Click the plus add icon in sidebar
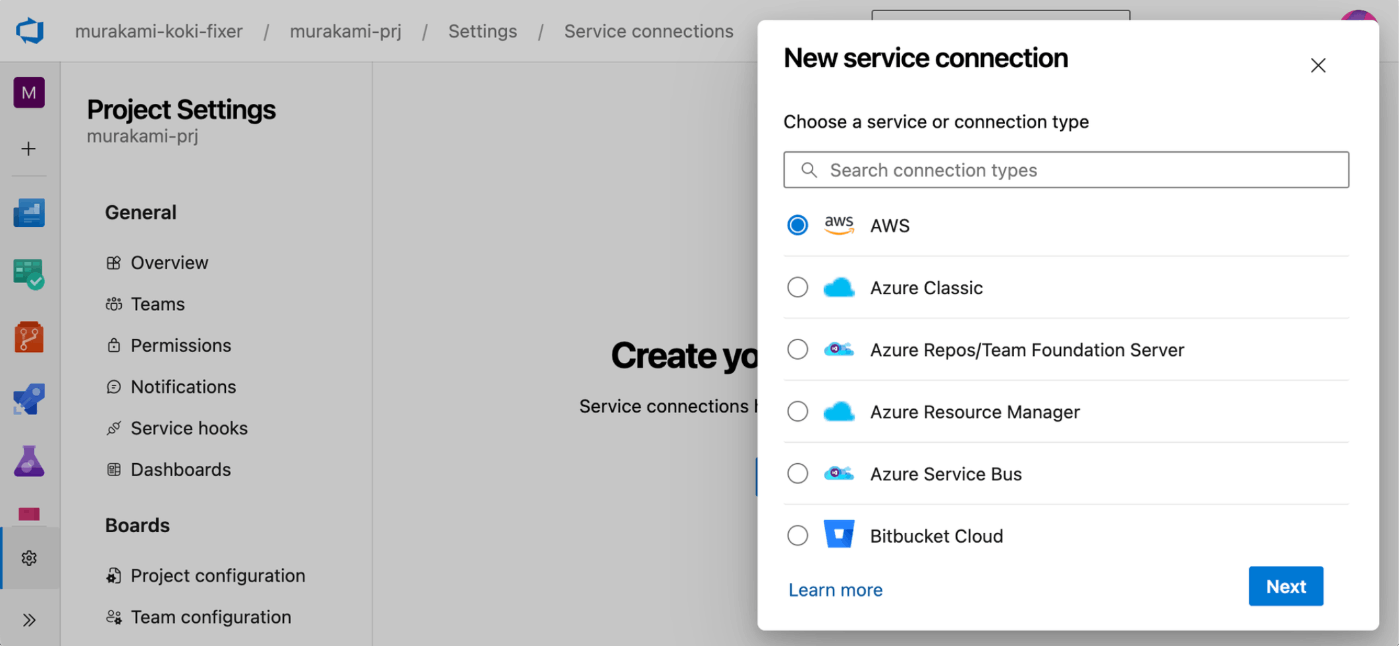Viewport: 1400px width, 646px height. 29,149
